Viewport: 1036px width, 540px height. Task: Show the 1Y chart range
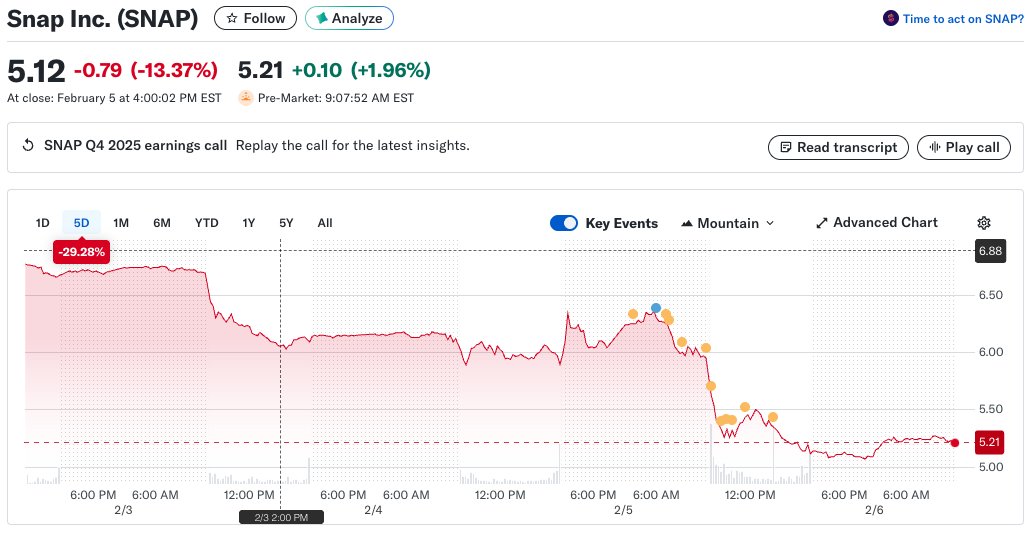tap(248, 223)
